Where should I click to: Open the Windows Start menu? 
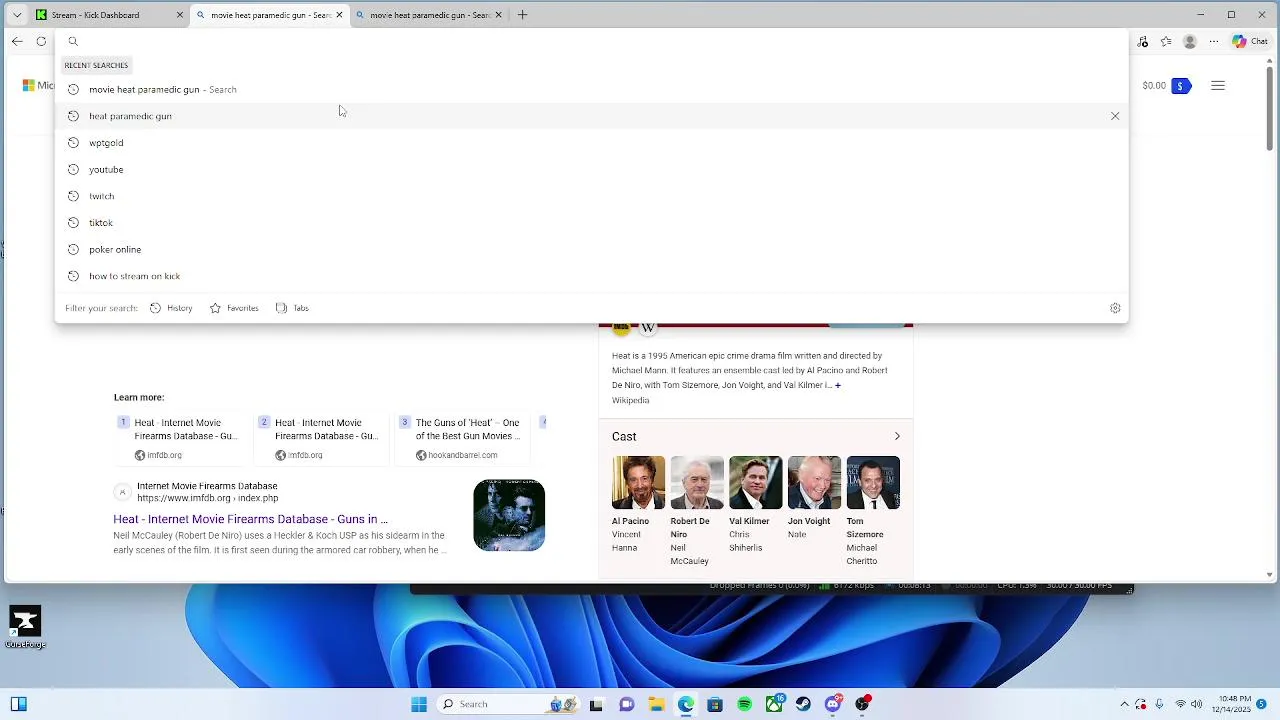419,704
